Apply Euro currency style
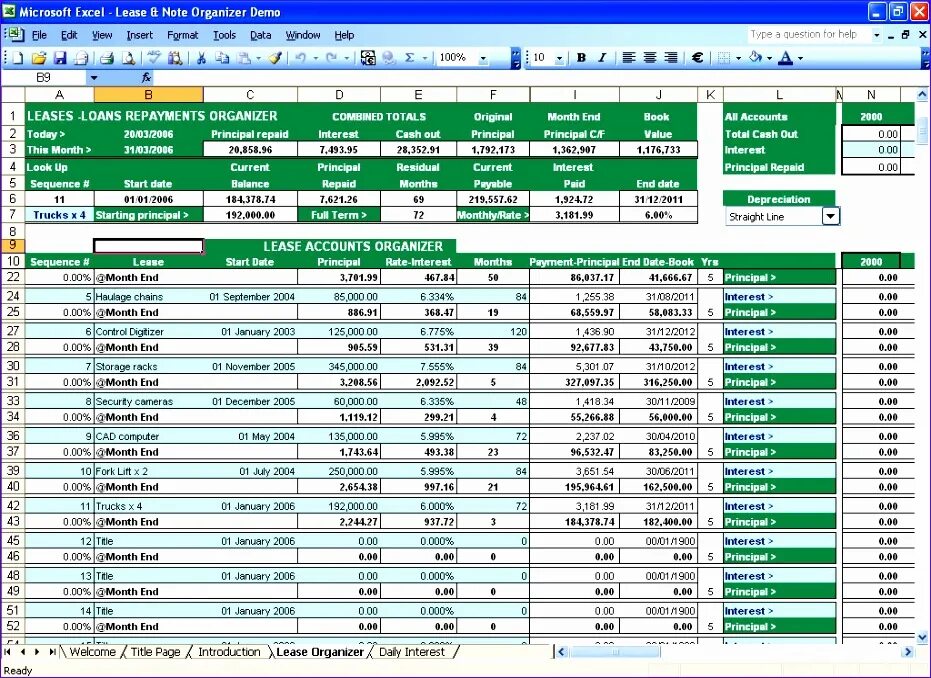Viewport: 931px width, 678px height. [x=698, y=58]
